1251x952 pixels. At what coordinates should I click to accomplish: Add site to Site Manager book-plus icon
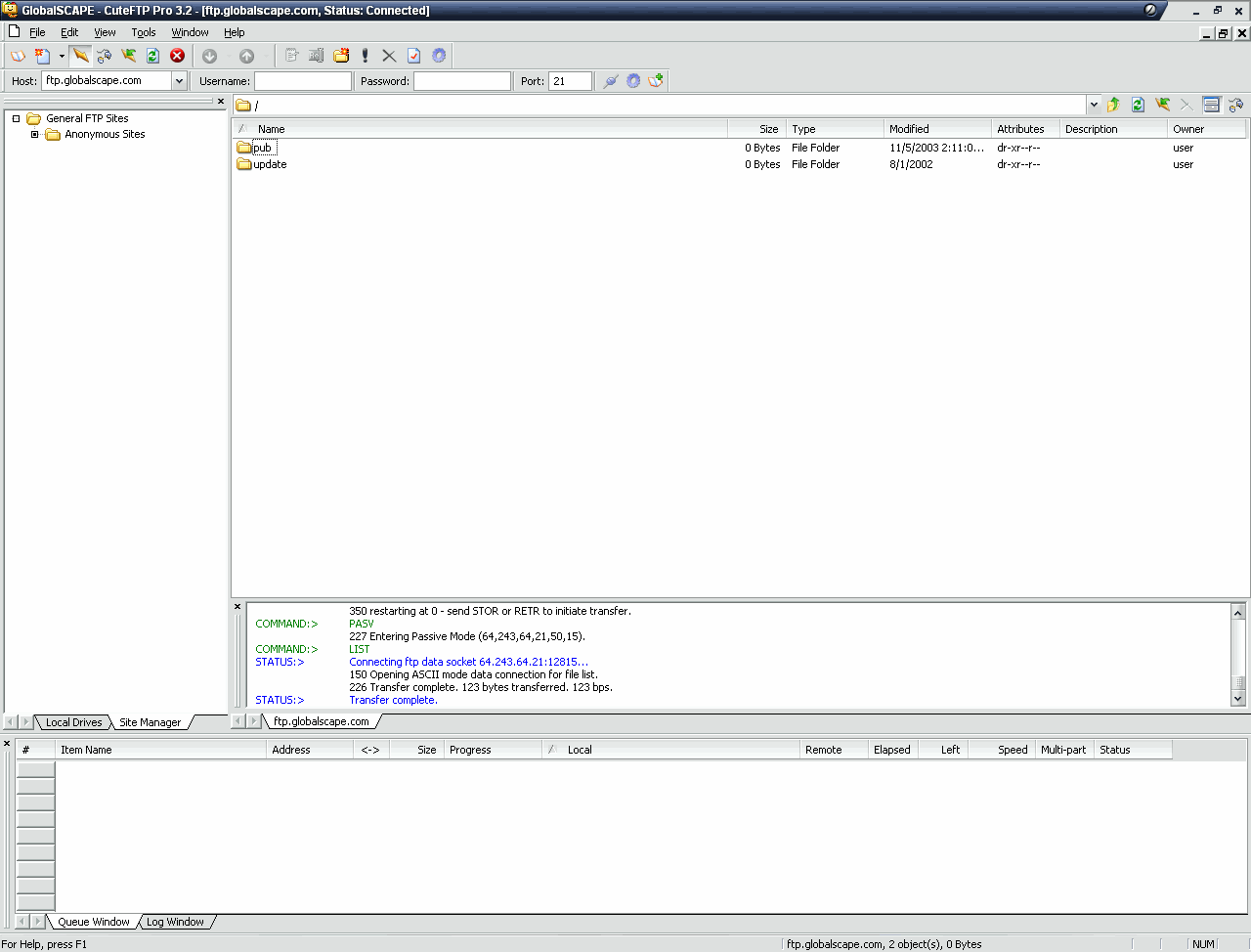coord(656,81)
